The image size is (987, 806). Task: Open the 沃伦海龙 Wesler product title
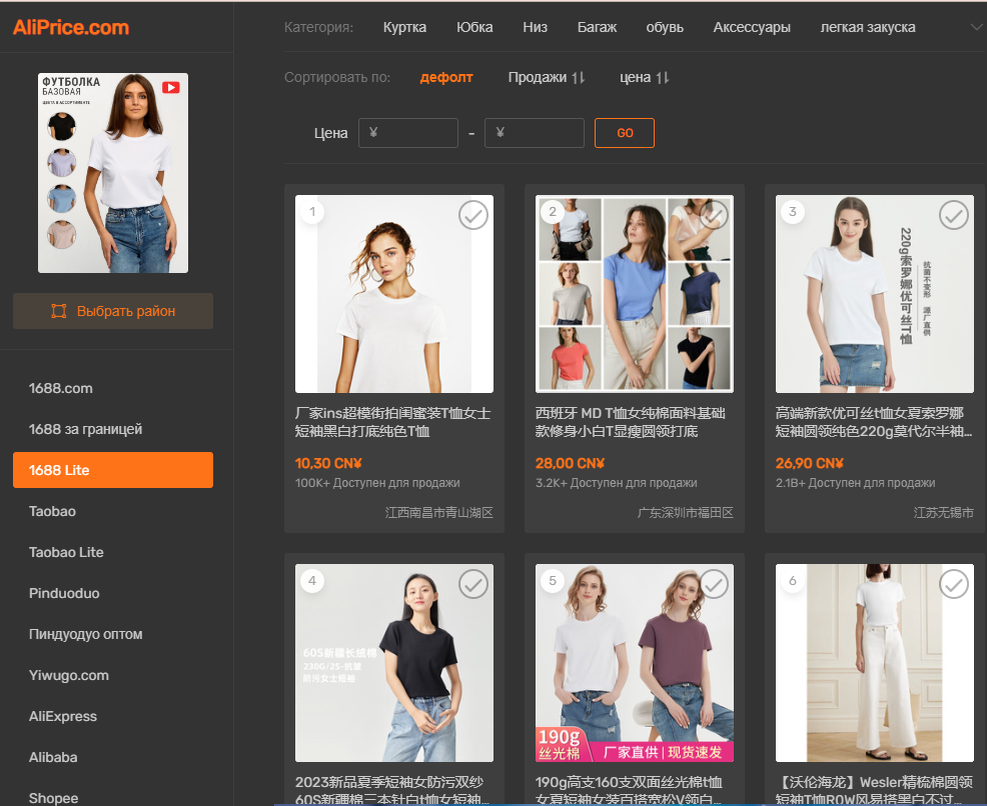pos(874,791)
